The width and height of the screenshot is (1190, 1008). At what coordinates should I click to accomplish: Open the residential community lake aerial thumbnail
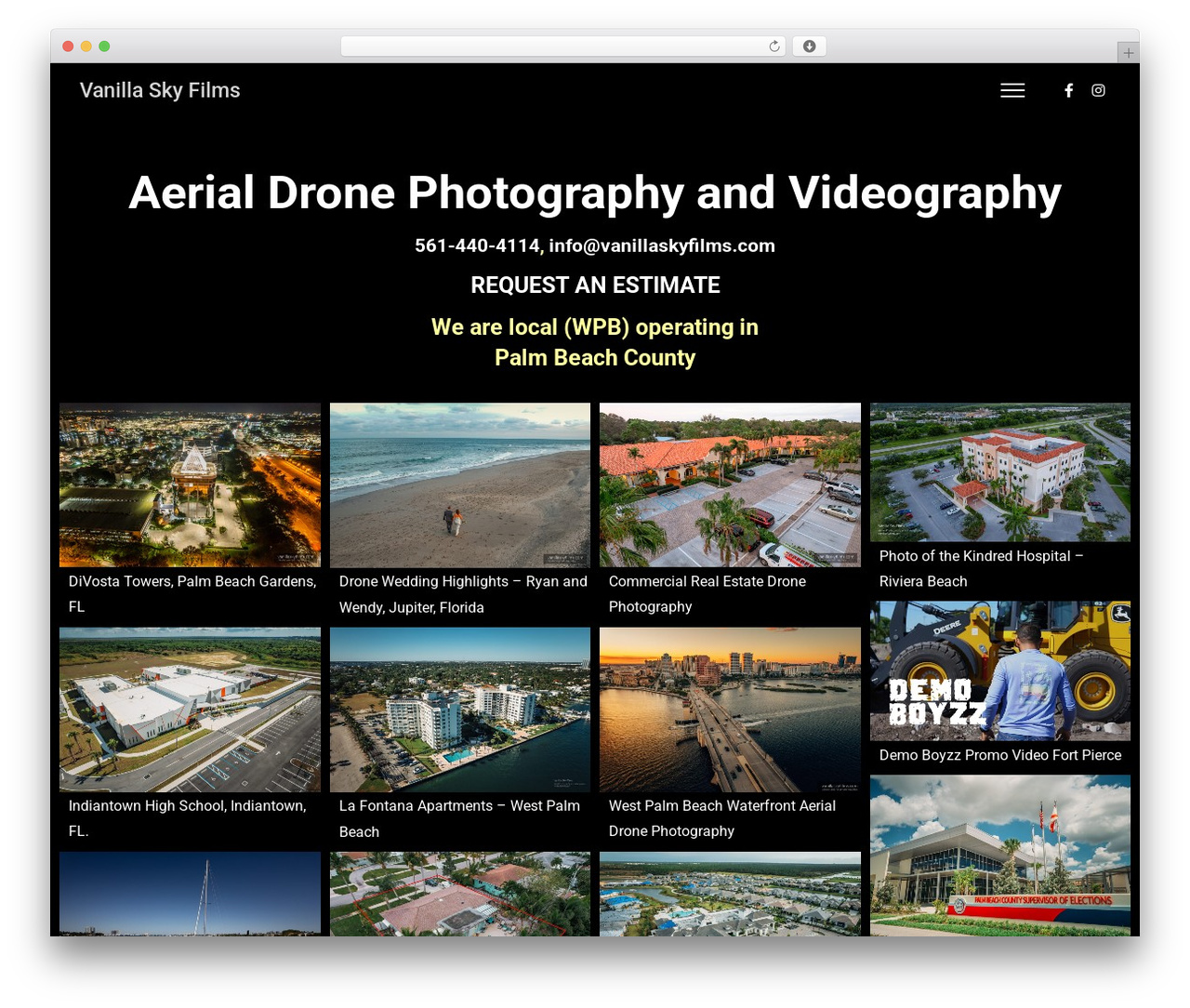coord(730,894)
